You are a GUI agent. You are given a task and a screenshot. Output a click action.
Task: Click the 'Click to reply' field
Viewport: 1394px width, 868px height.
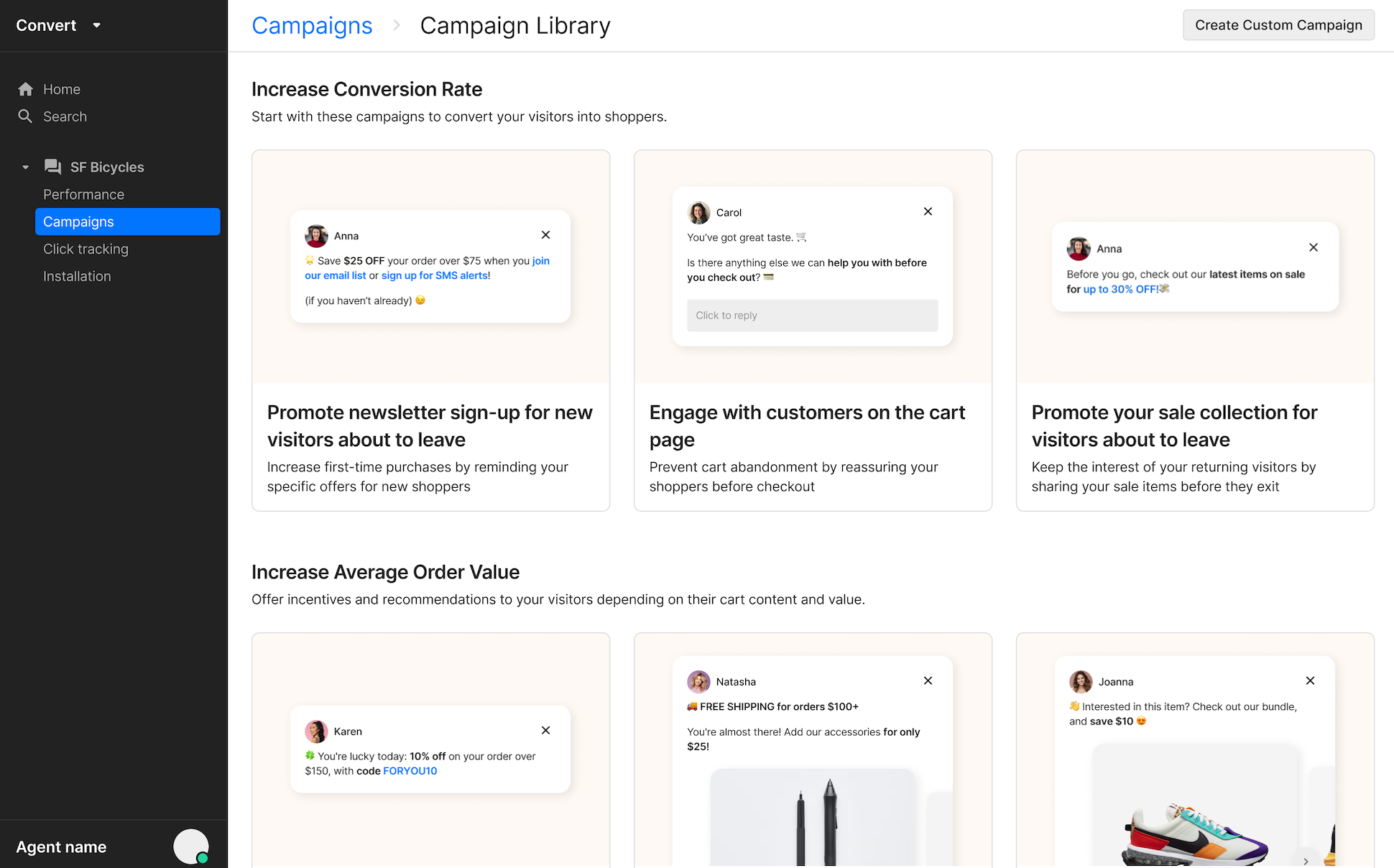812,315
